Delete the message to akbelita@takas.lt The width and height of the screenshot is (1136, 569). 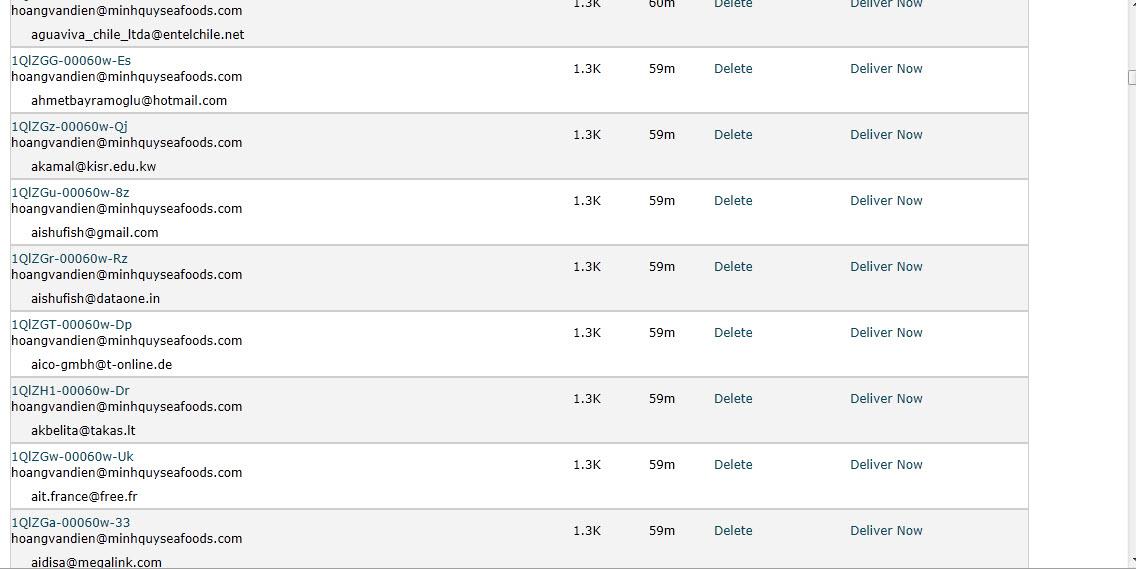tap(733, 398)
